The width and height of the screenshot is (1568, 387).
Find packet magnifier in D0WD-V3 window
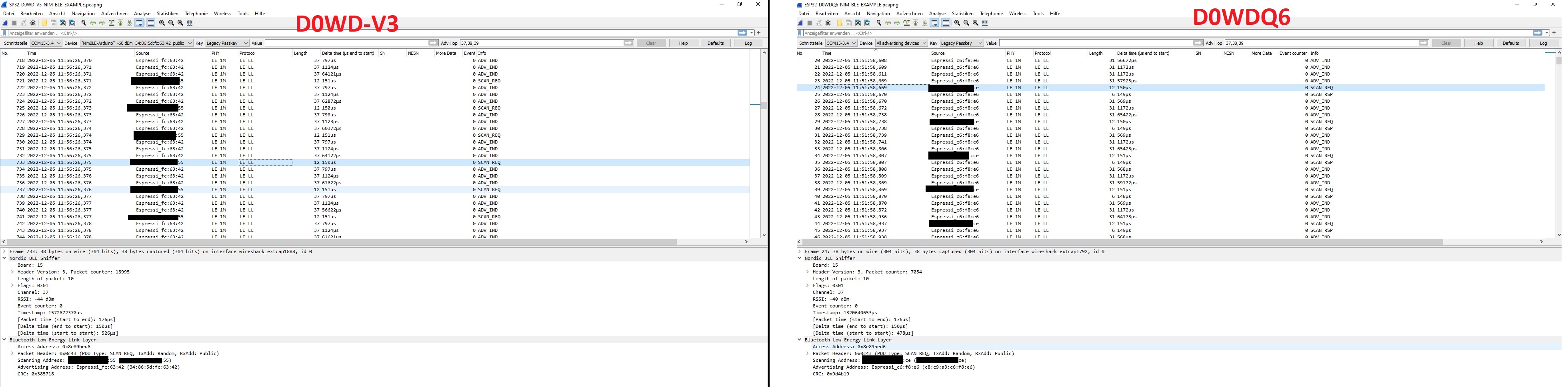point(83,22)
